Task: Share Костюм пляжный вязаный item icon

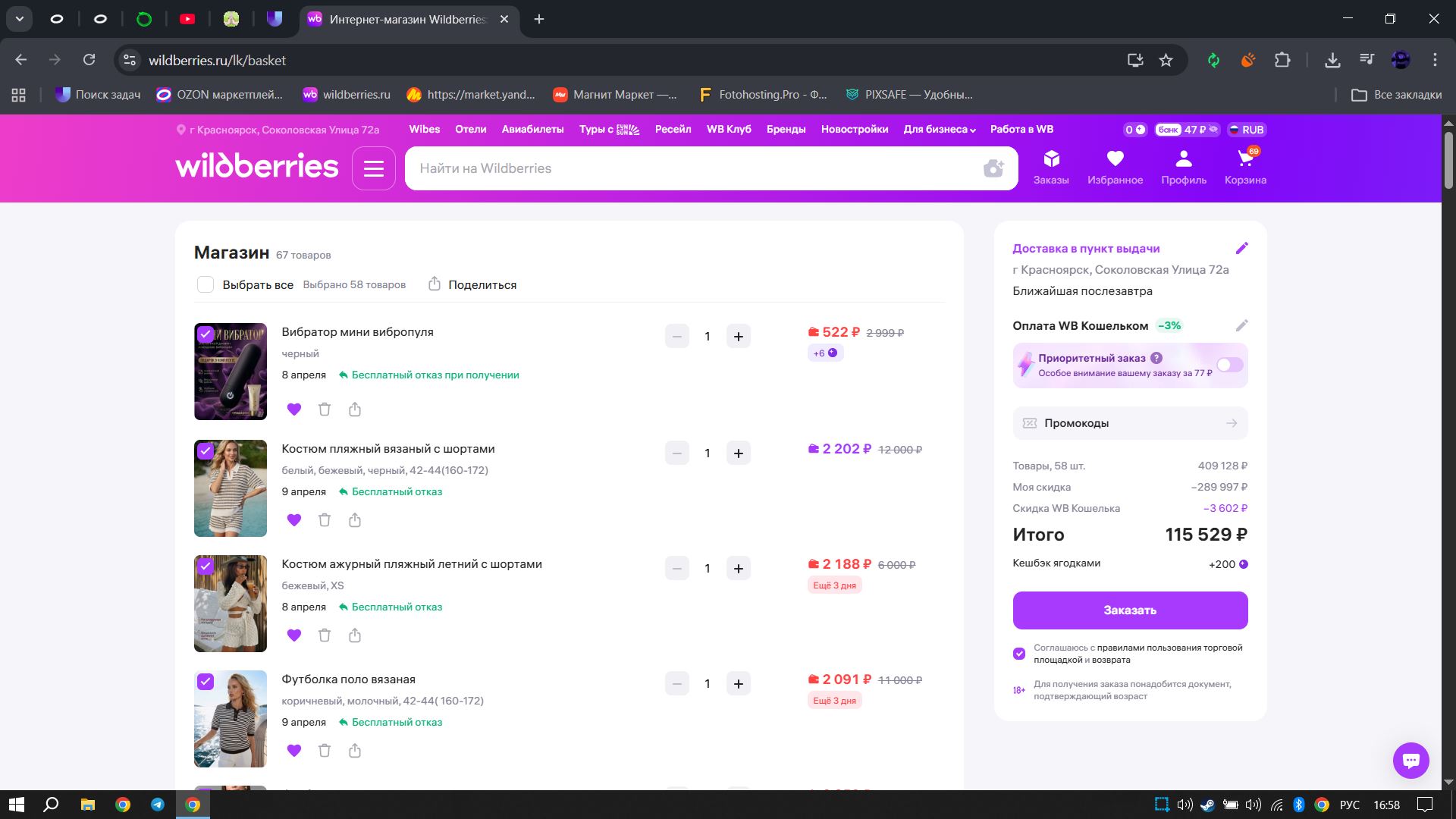Action: (x=355, y=520)
